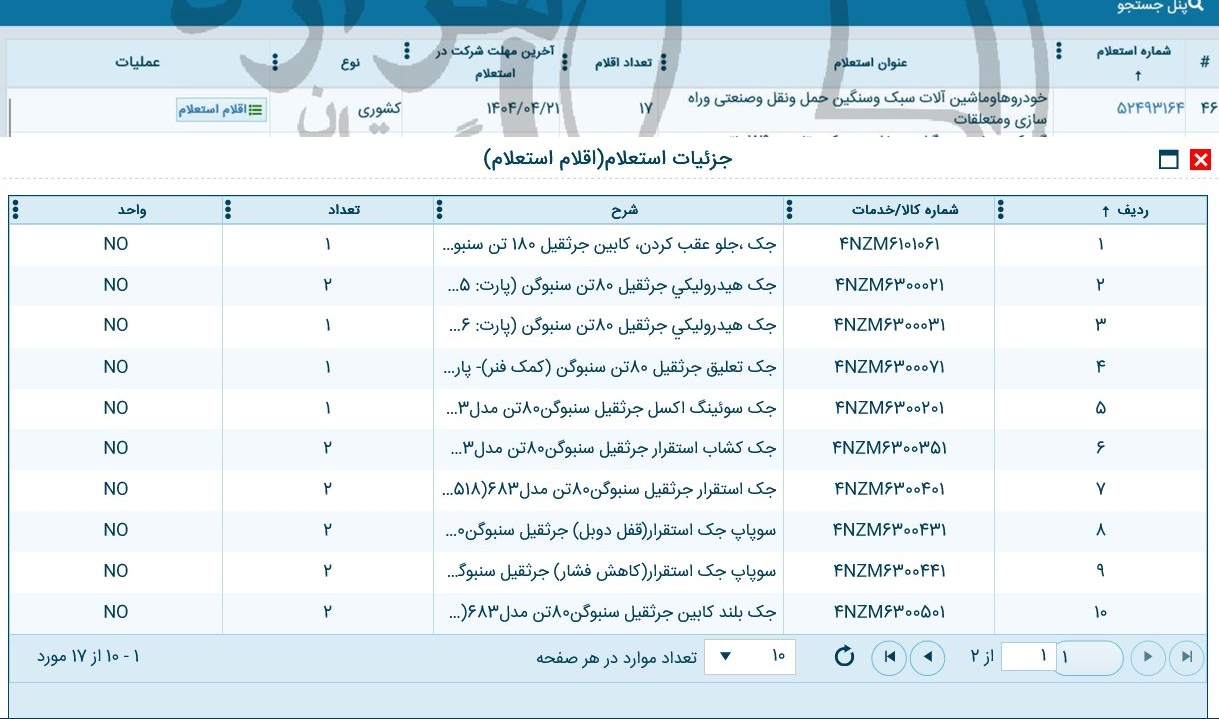1219x719 pixels.
Task: Refresh the inquiry items table
Action: pos(843,656)
